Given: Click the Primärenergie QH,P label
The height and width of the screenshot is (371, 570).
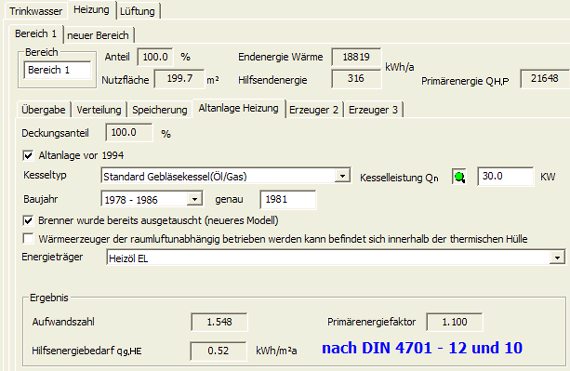Looking at the screenshot, I should (x=465, y=81).
